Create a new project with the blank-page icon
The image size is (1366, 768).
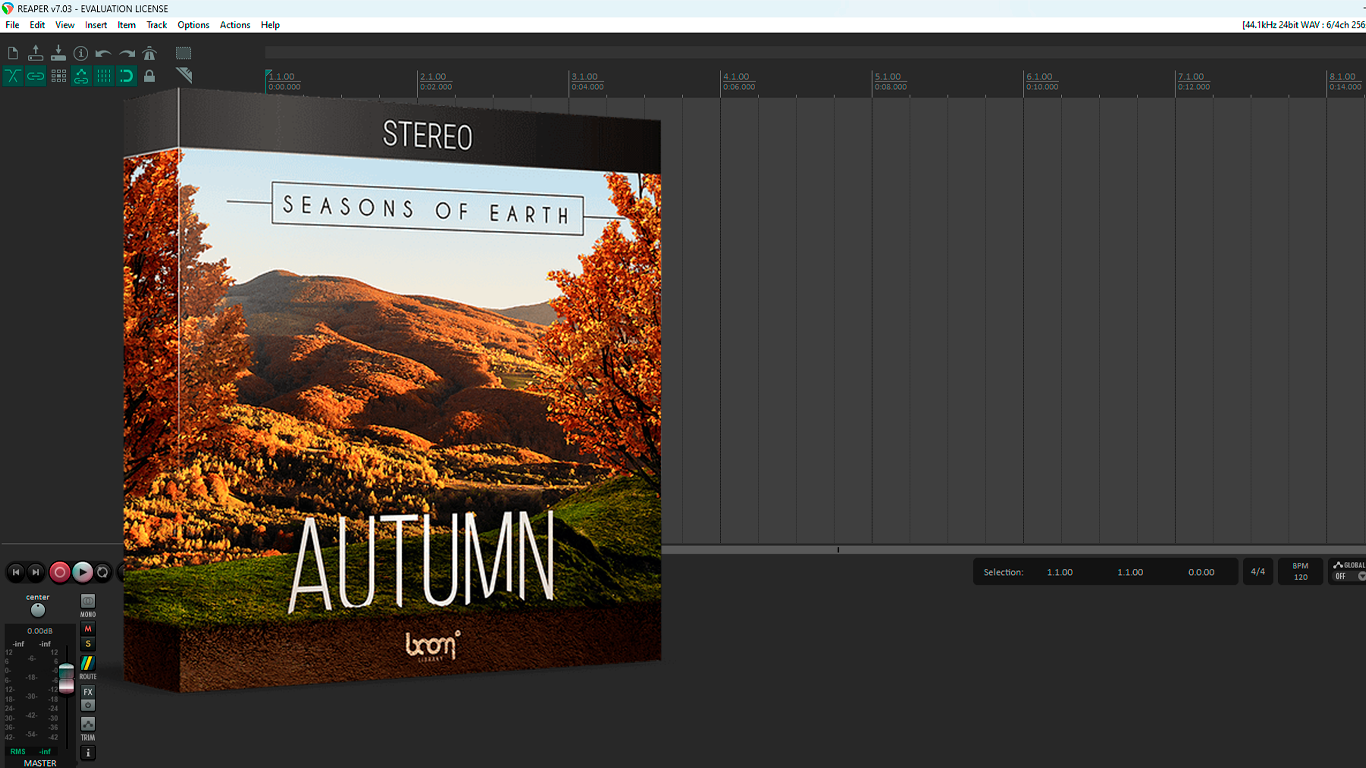point(13,53)
